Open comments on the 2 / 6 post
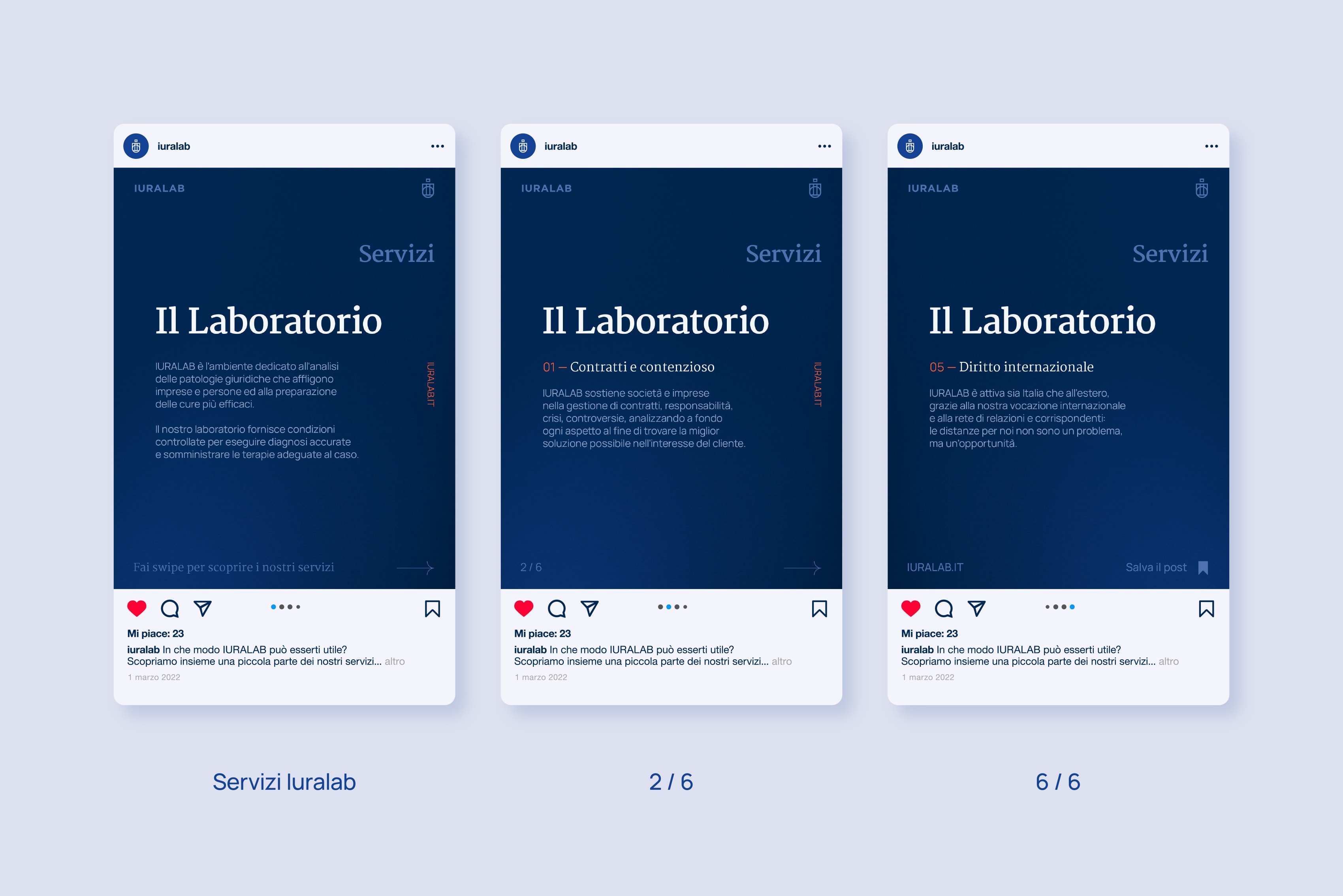The width and height of the screenshot is (1343, 896). click(x=557, y=608)
